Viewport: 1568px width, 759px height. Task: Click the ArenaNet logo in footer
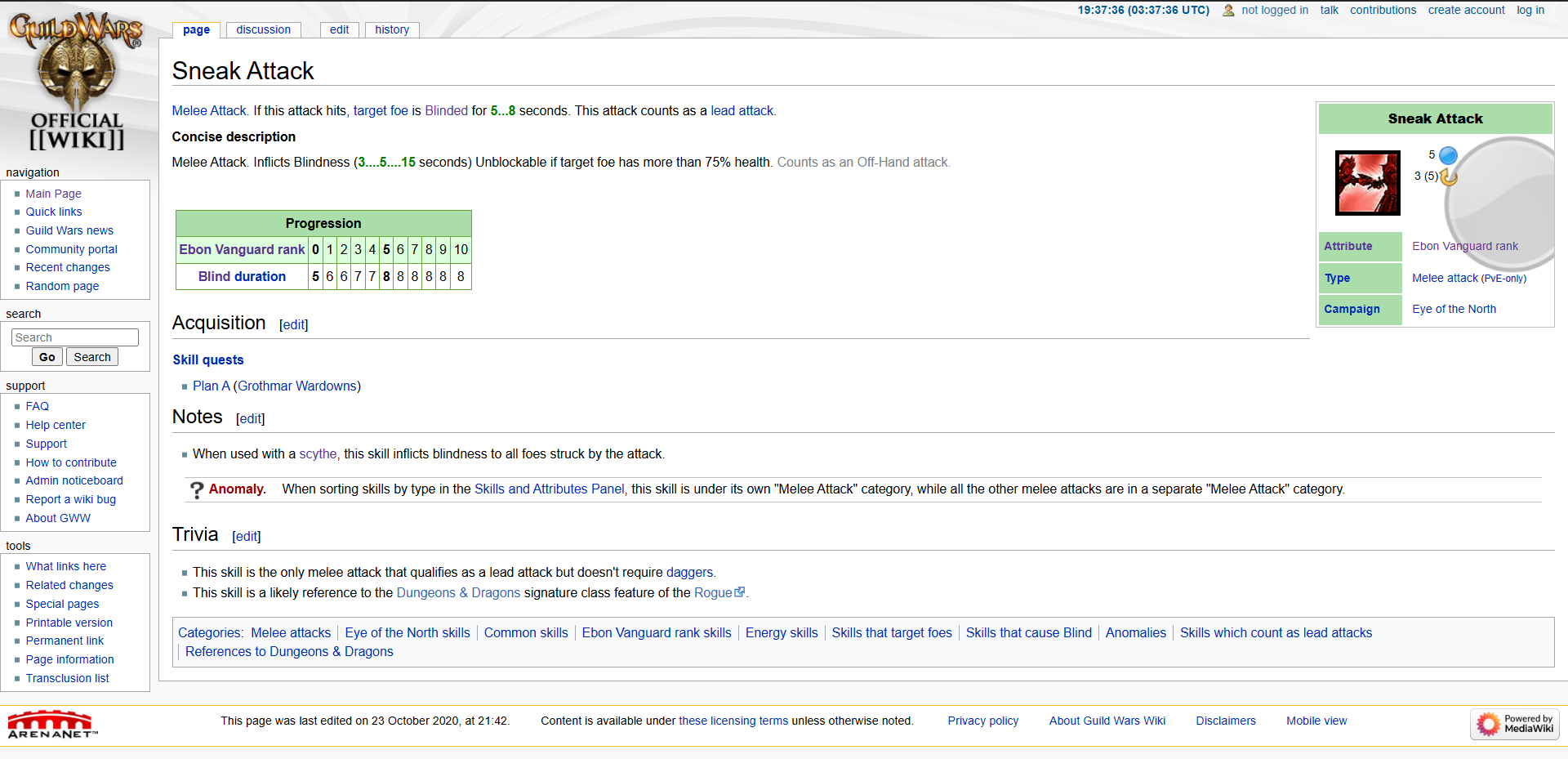(x=52, y=724)
